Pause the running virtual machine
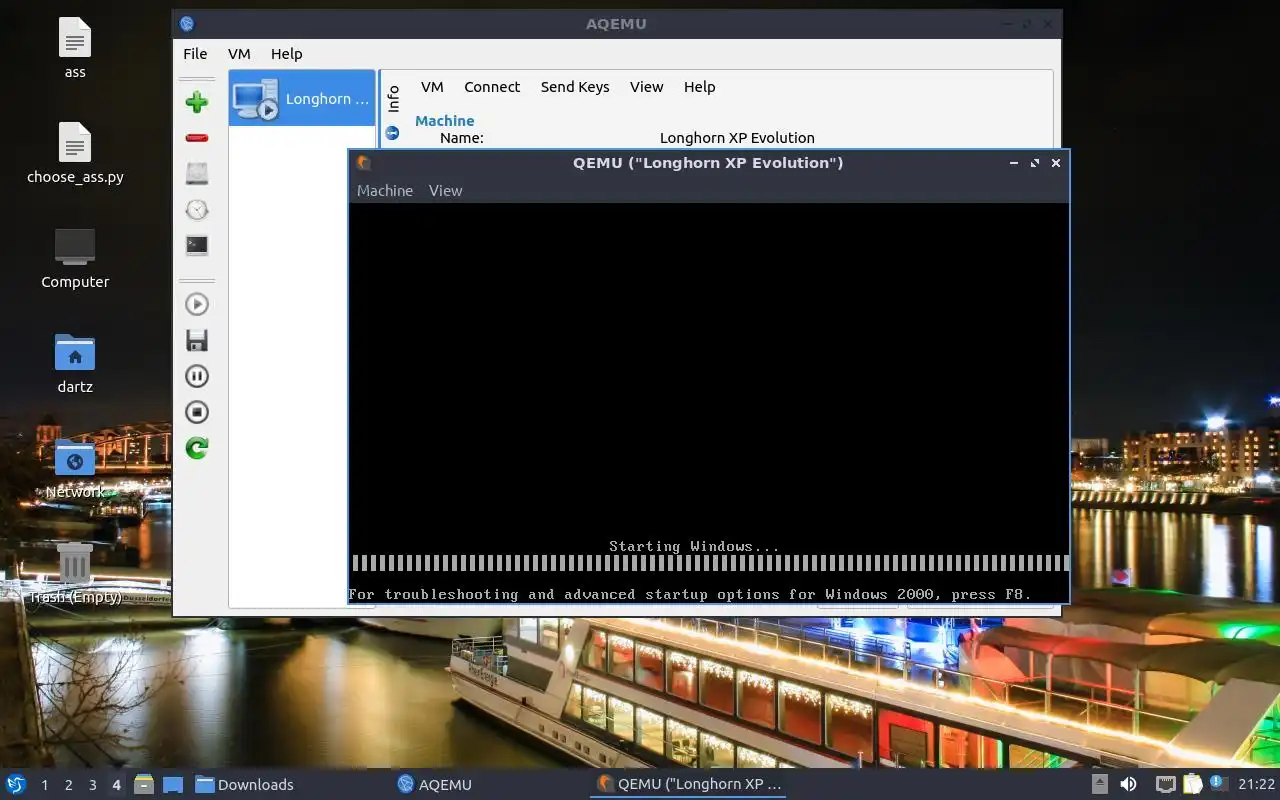The height and width of the screenshot is (800, 1280). [x=197, y=377]
